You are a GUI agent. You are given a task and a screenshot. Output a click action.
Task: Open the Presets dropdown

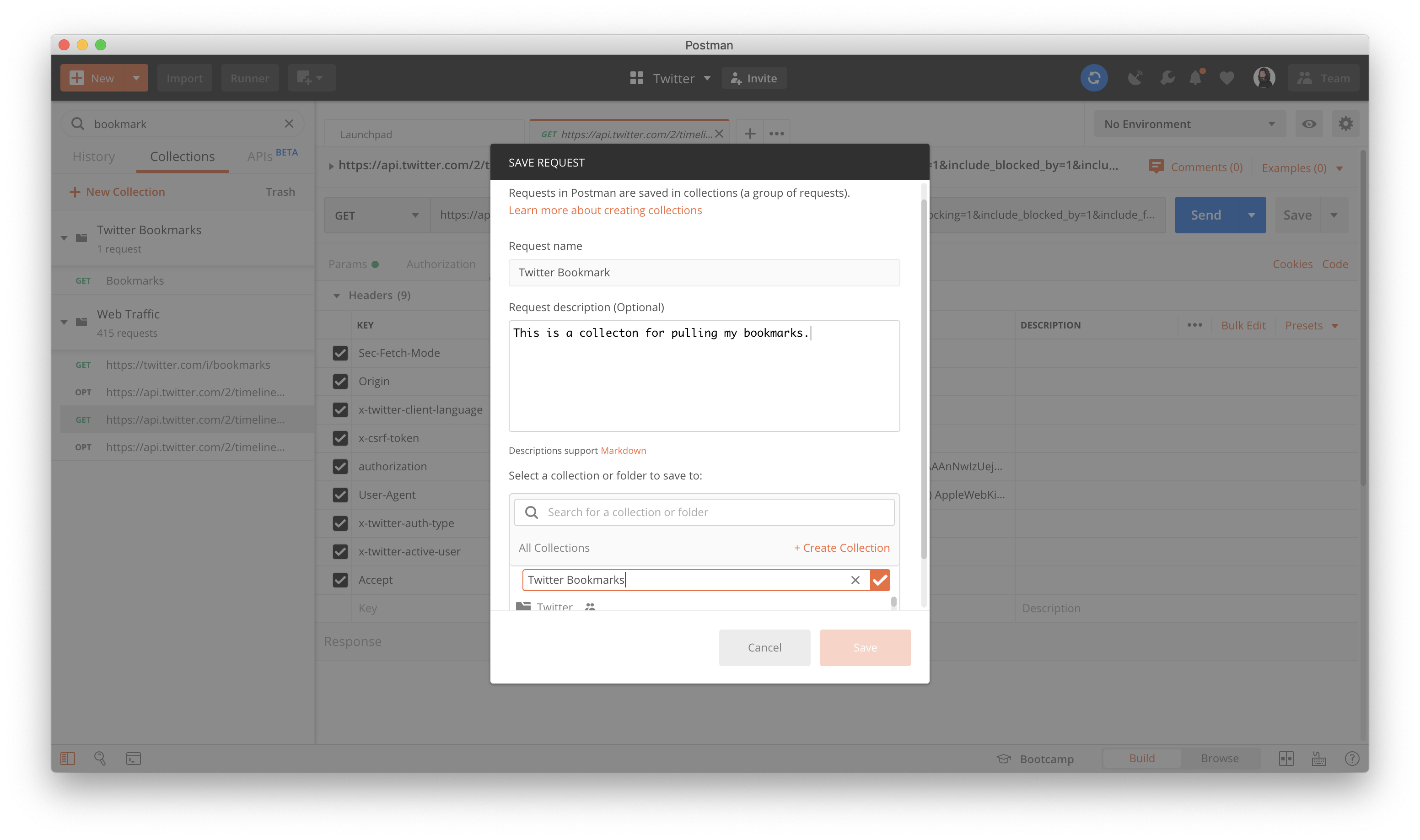pos(1312,325)
